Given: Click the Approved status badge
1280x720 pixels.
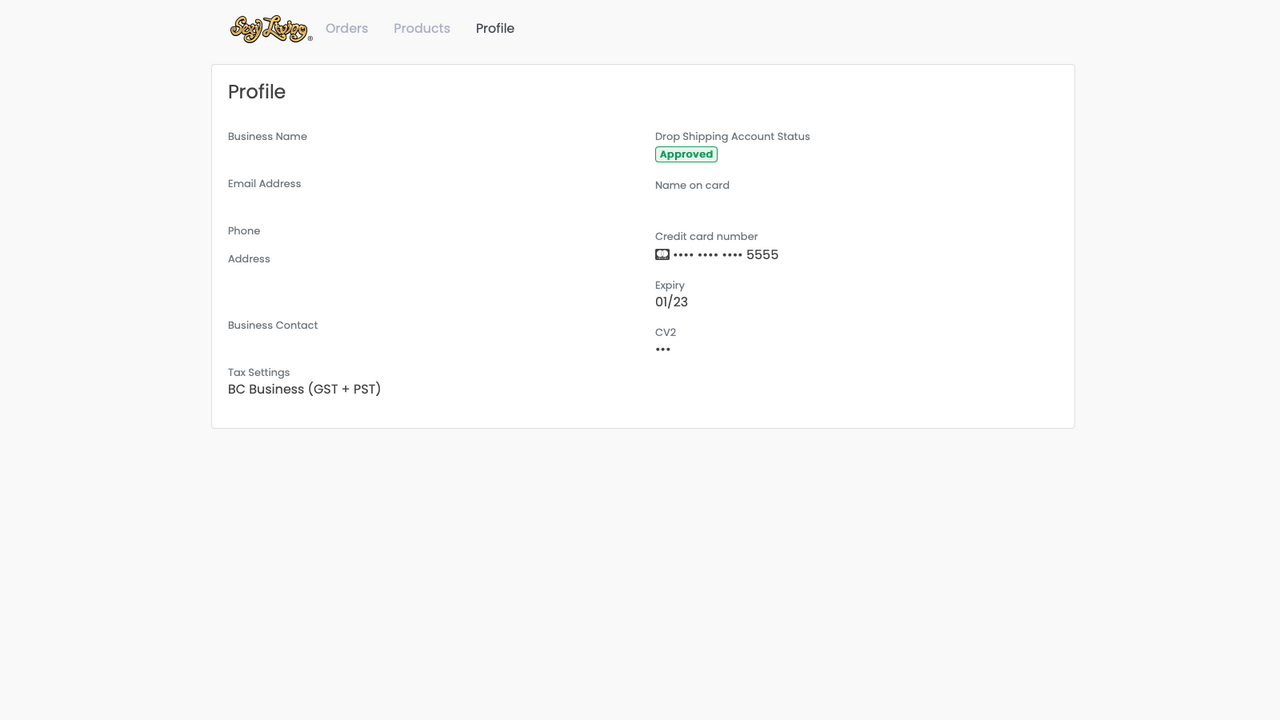Looking at the screenshot, I should [685, 154].
